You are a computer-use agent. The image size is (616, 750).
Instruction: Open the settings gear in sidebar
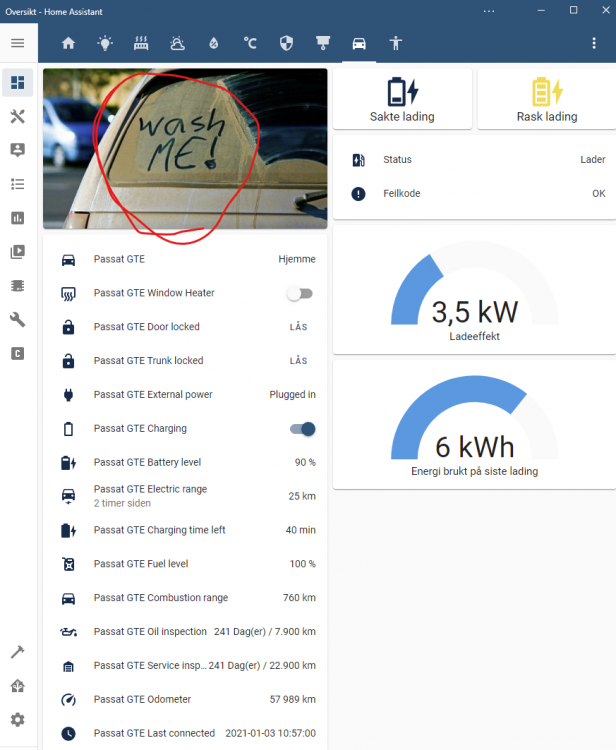coord(18,719)
